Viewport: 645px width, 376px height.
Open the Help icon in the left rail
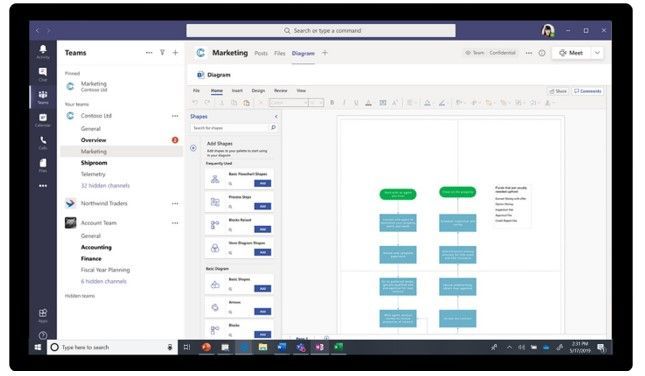[43, 335]
